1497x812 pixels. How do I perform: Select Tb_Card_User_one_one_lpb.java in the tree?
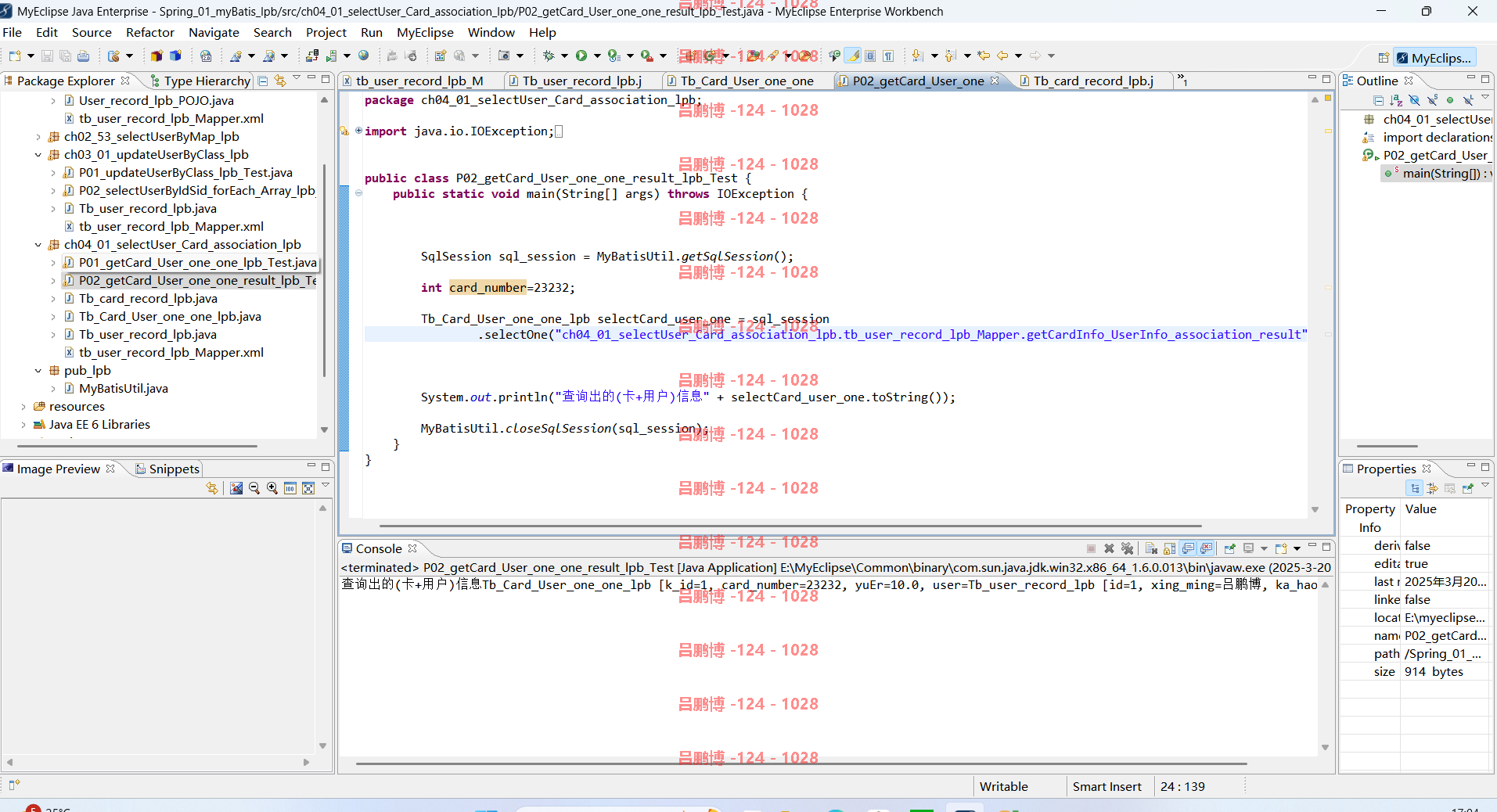tap(170, 317)
